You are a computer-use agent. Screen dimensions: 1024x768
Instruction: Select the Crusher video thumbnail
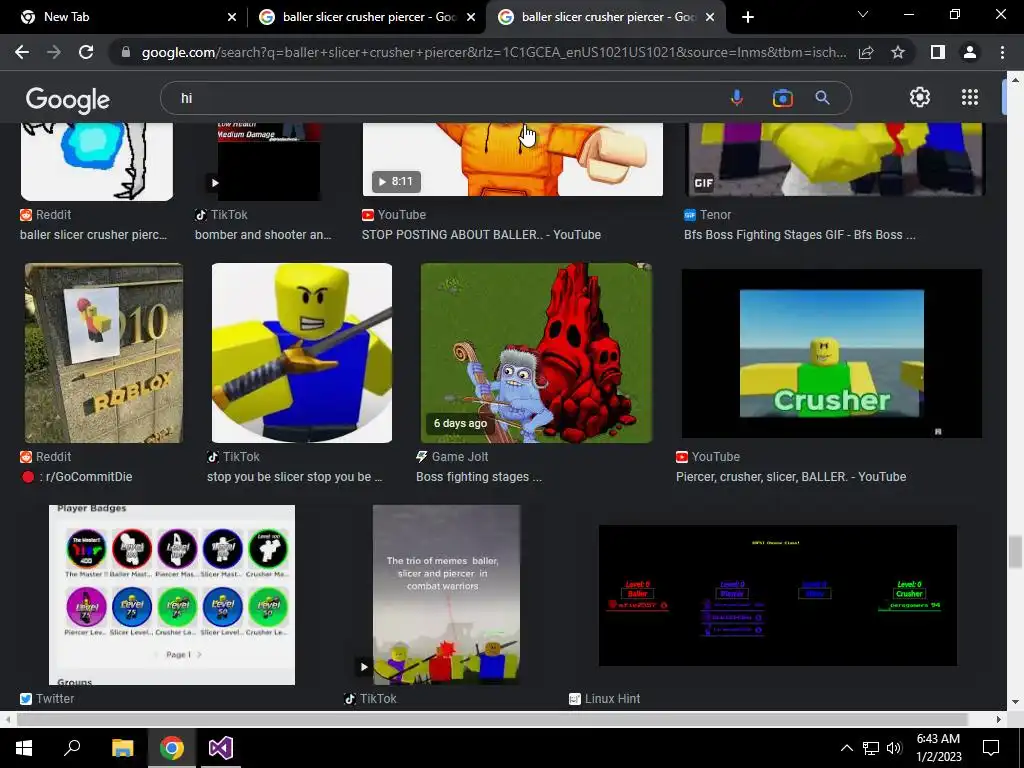click(x=831, y=353)
